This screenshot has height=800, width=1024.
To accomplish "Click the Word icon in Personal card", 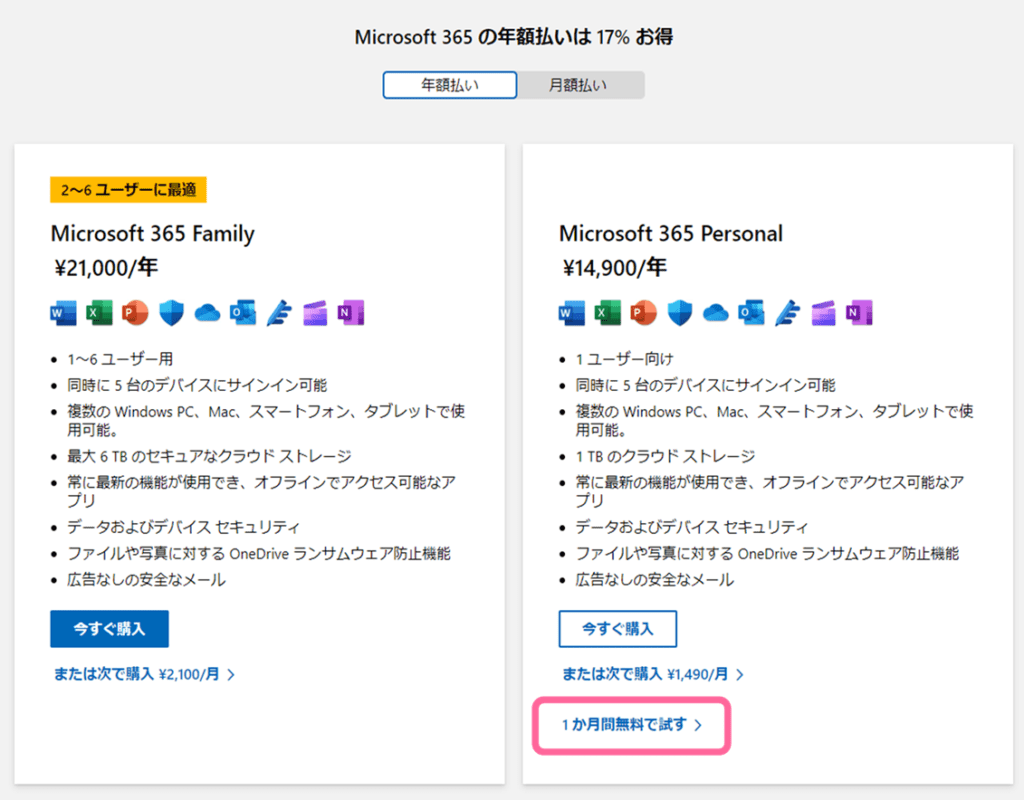I will (572, 313).
